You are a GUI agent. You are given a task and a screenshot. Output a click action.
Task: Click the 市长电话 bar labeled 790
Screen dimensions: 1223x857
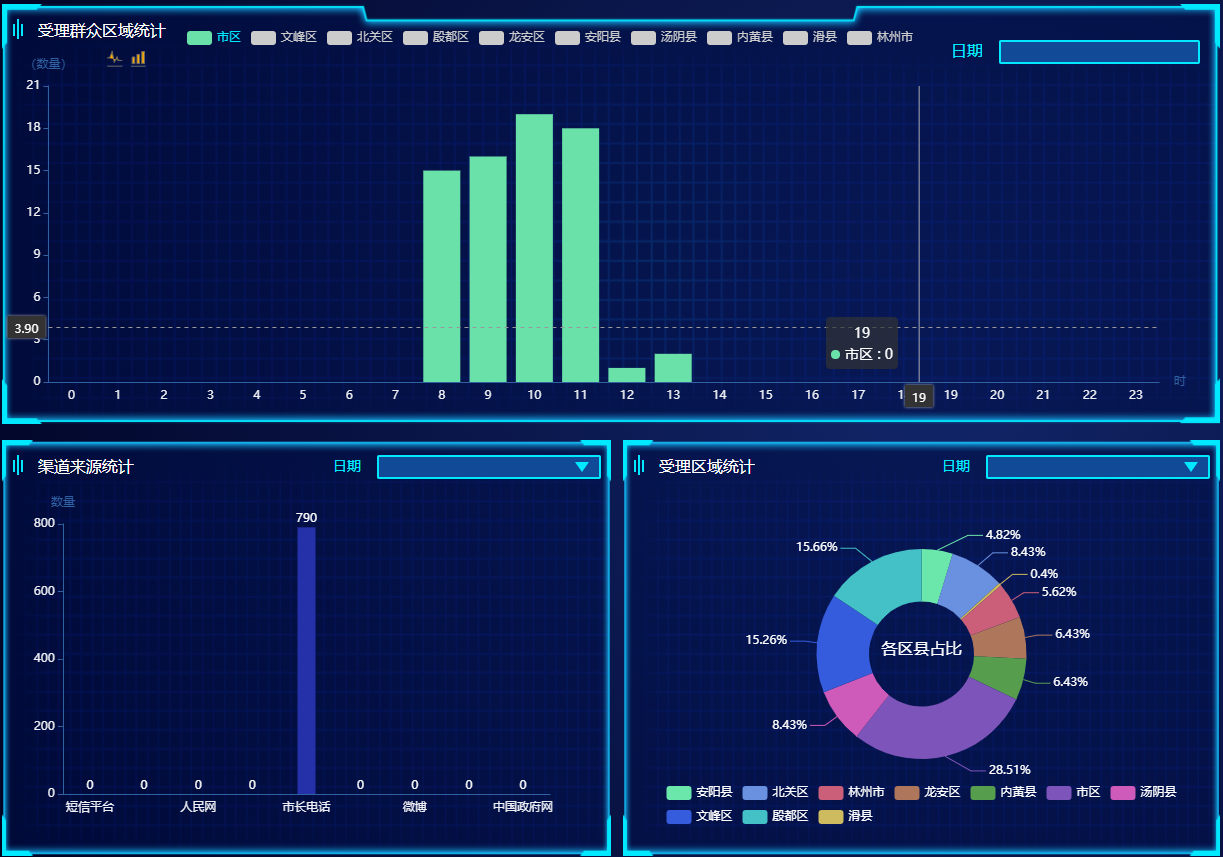click(306, 660)
